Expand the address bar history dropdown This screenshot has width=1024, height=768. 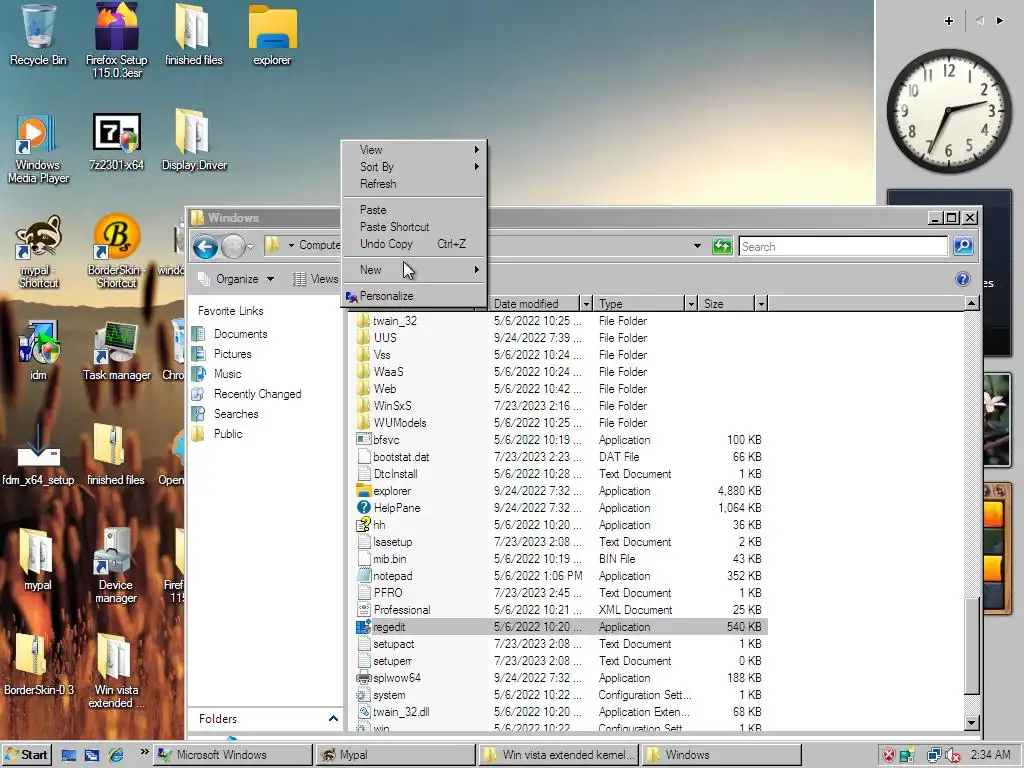point(697,246)
